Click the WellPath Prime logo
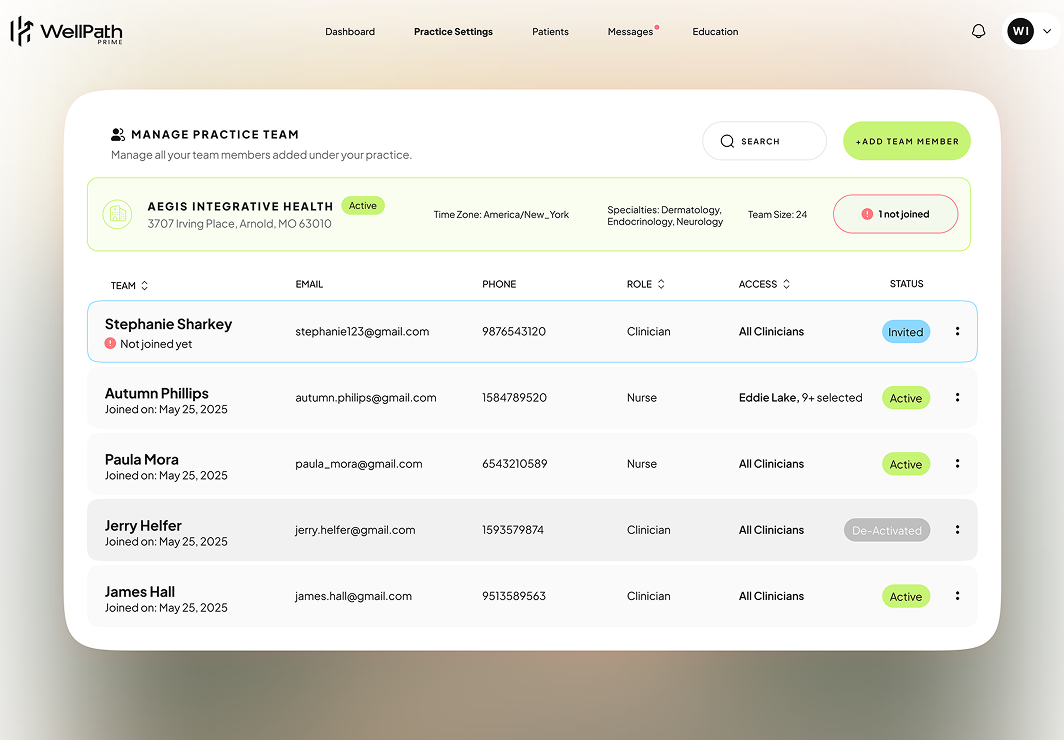1064x740 pixels. coord(66,32)
